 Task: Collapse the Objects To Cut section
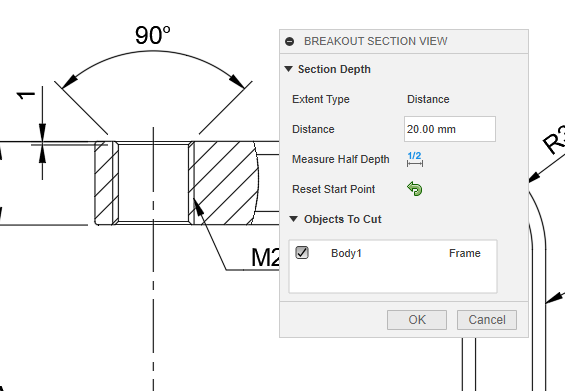294,219
